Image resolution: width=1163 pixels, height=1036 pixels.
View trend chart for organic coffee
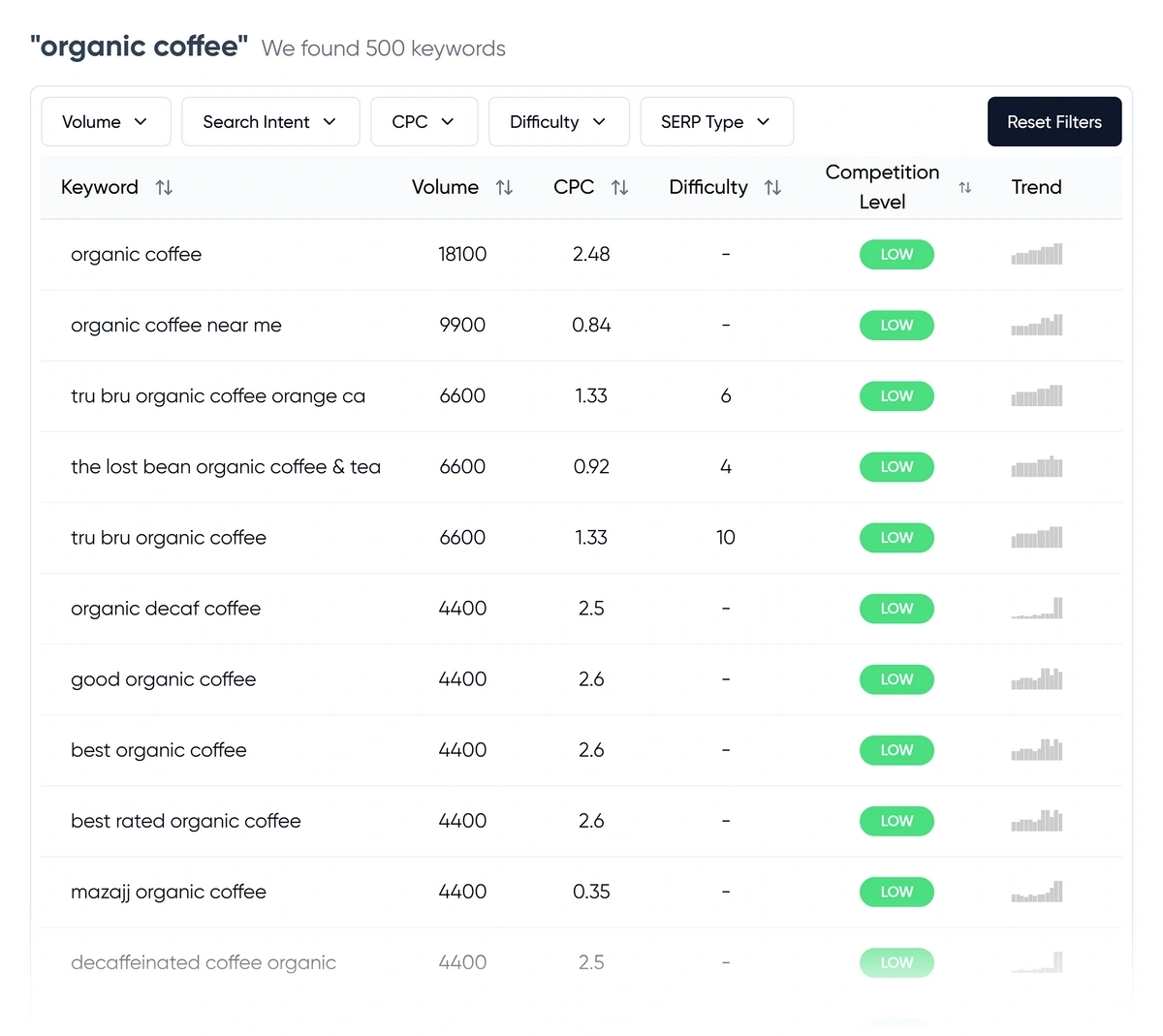tap(1037, 254)
